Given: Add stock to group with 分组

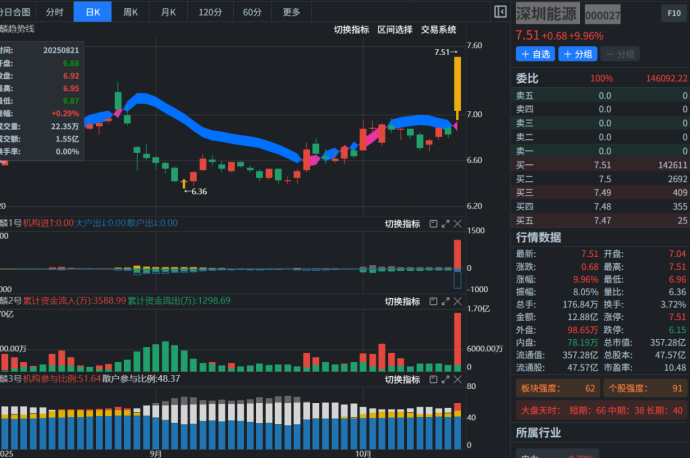Looking at the screenshot, I should click(x=578, y=54).
